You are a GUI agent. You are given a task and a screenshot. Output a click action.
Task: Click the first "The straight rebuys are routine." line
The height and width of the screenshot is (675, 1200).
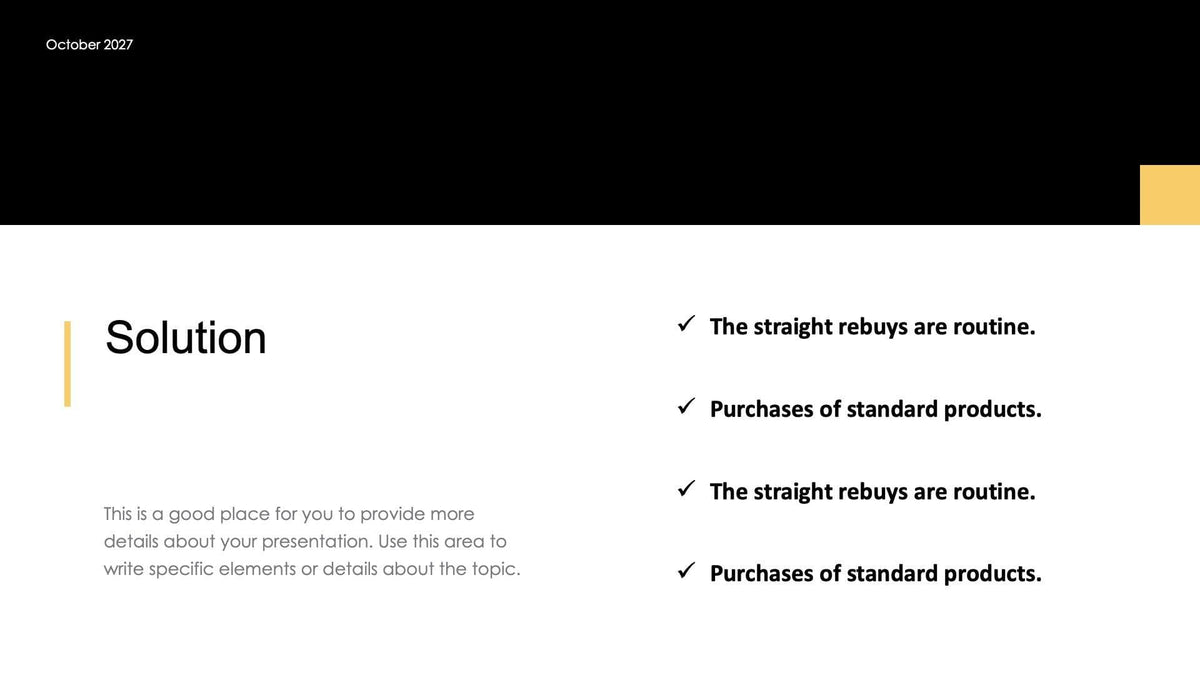click(x=872, y=326)
